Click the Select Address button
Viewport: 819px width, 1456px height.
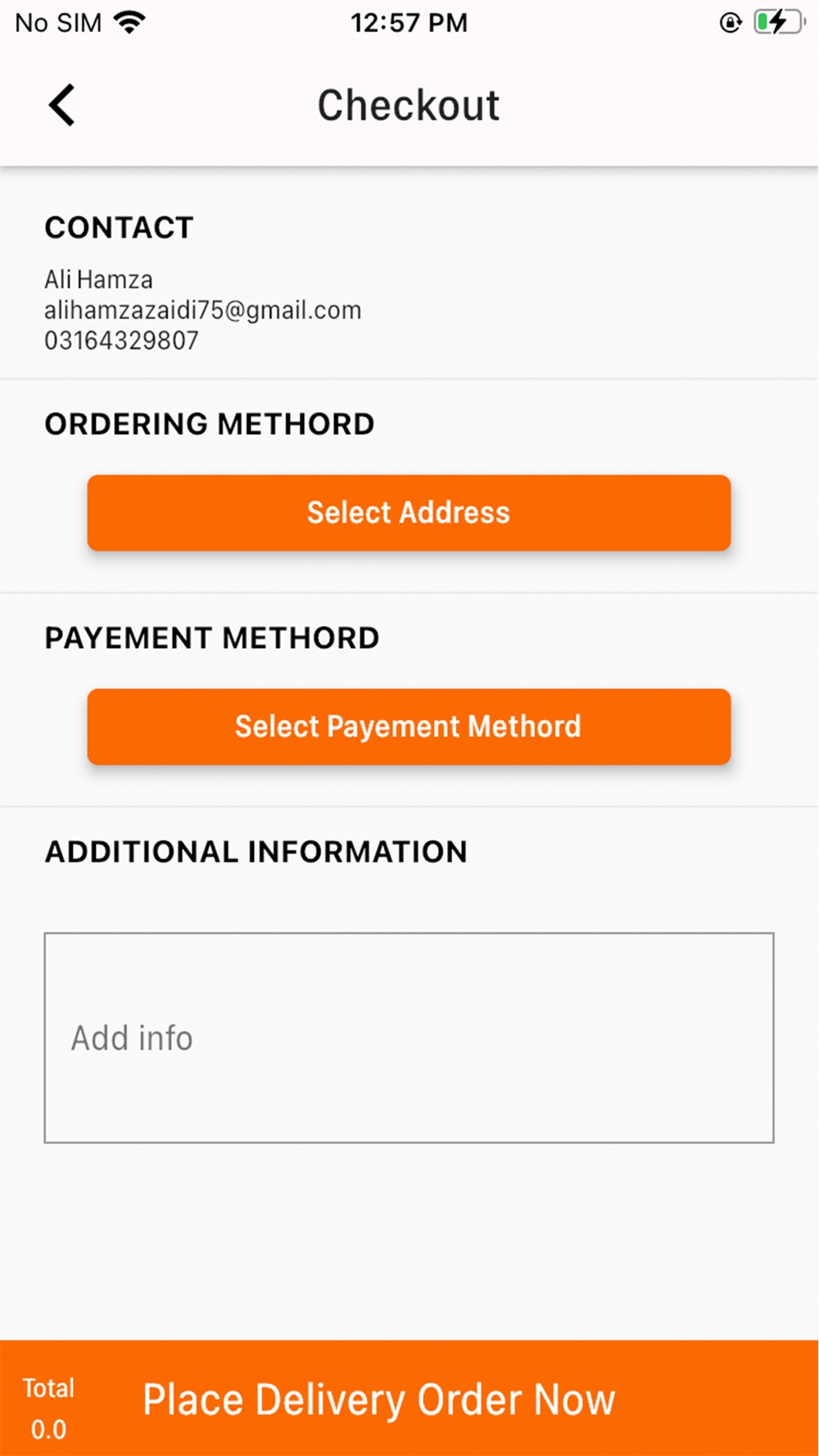click(x=409, y=513)
